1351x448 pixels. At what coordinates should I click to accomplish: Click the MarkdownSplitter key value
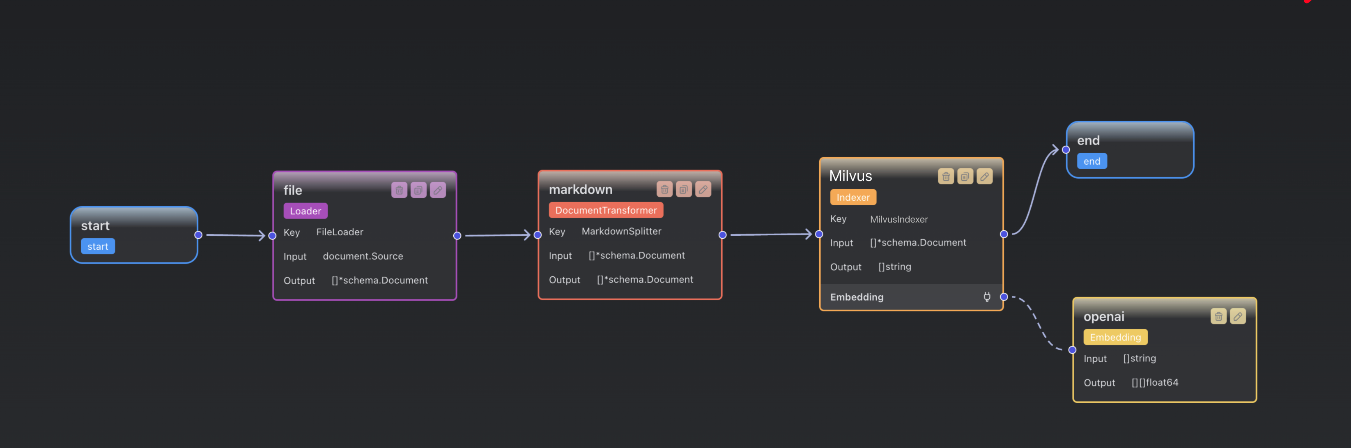point(621,231)
